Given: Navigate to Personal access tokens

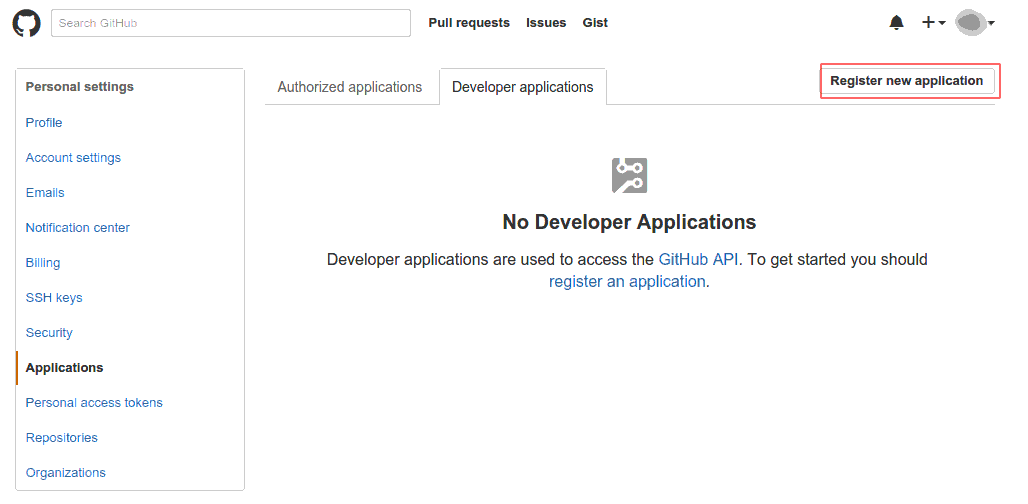Looking at the screenshot, I should pyautogui.click(x=94, y=403).
